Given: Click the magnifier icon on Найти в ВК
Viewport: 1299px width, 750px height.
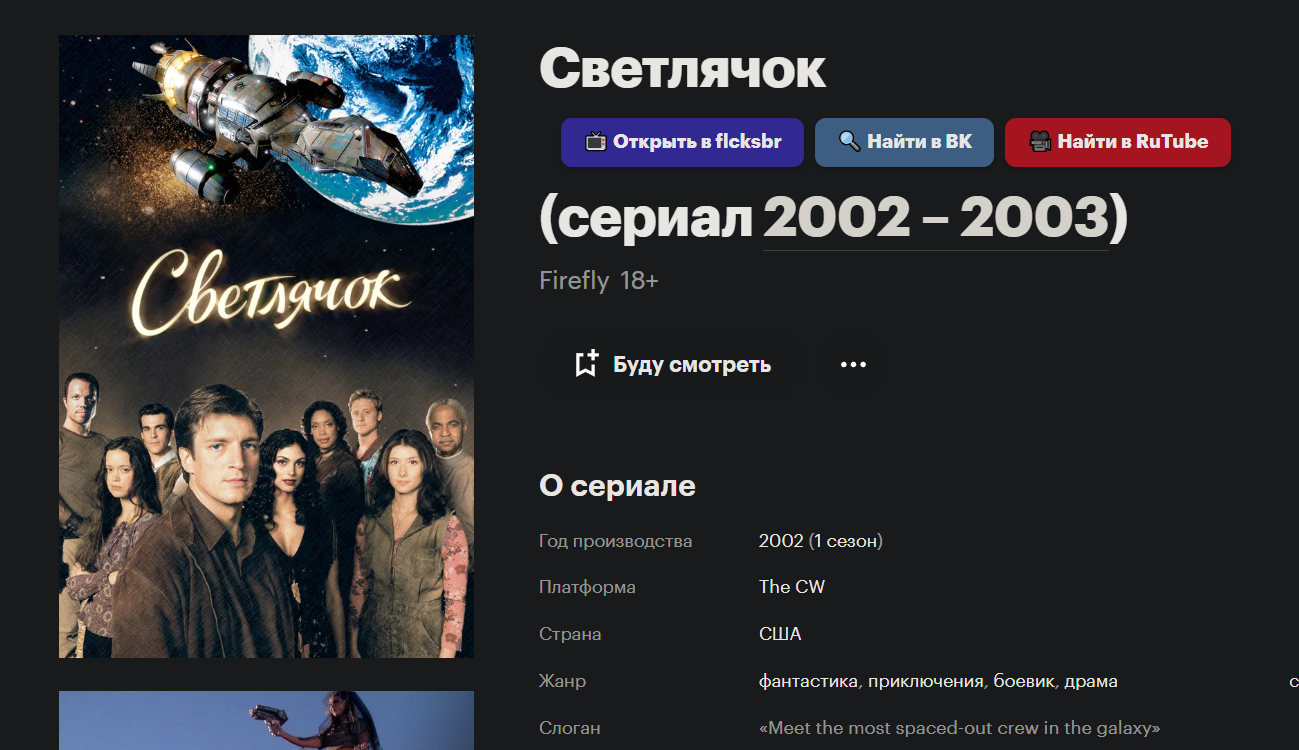Looking at the screenshot, I should (x=850, y=142).
